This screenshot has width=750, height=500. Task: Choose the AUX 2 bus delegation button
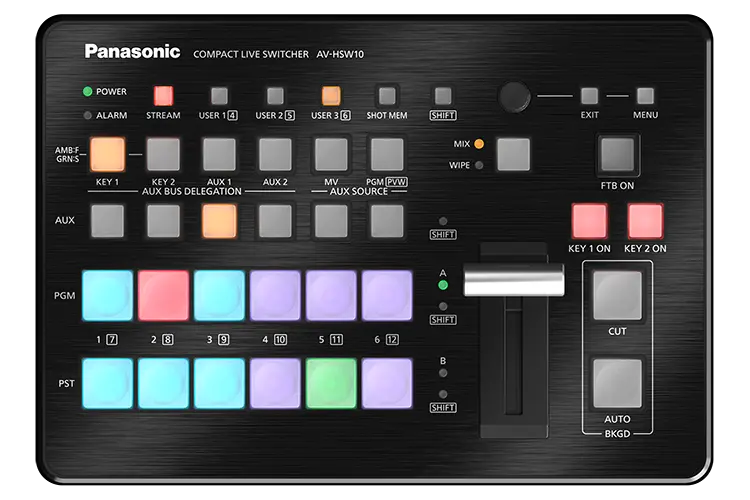pos(275,154)
